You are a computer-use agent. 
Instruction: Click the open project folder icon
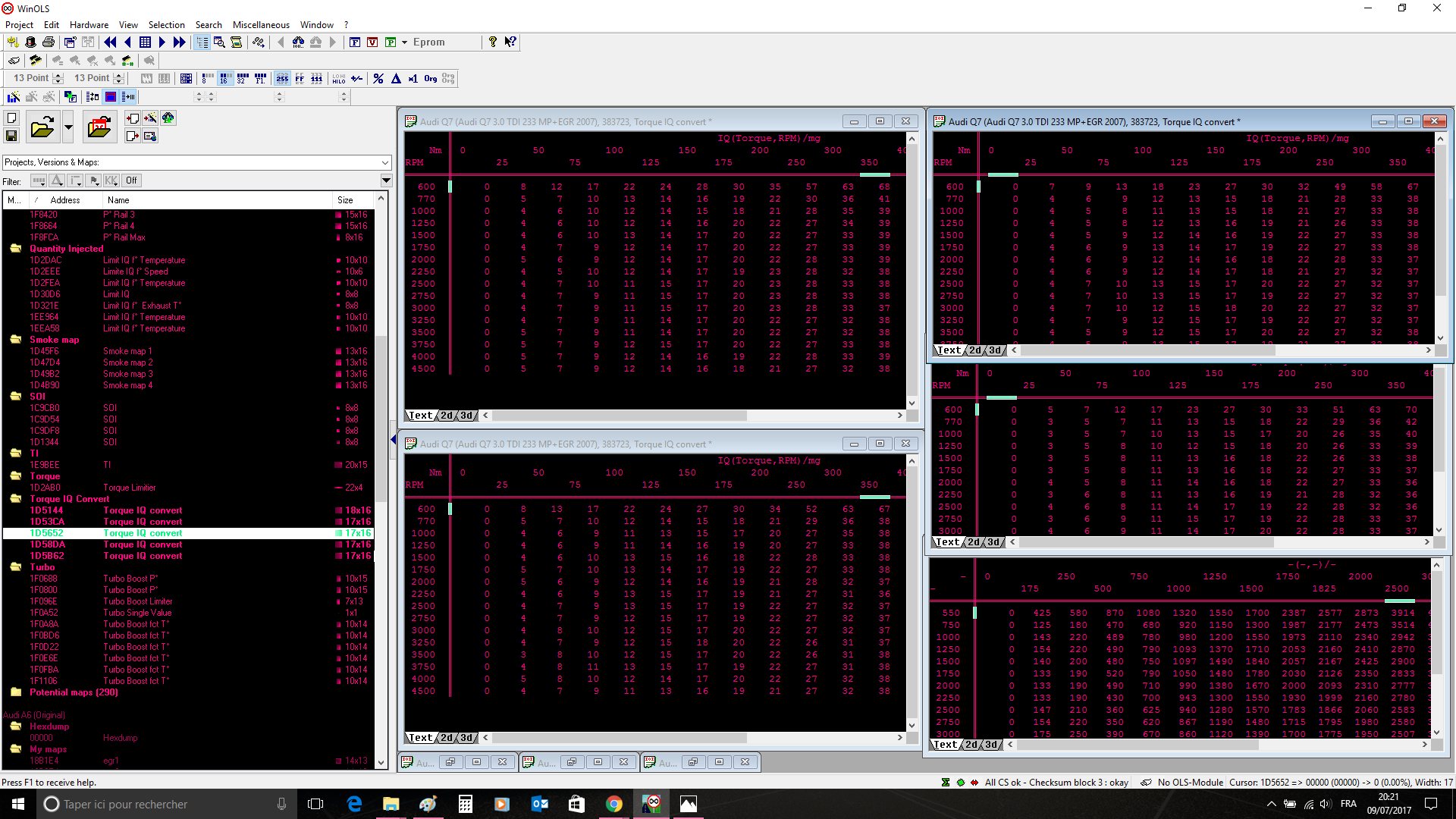pos(42,127)
